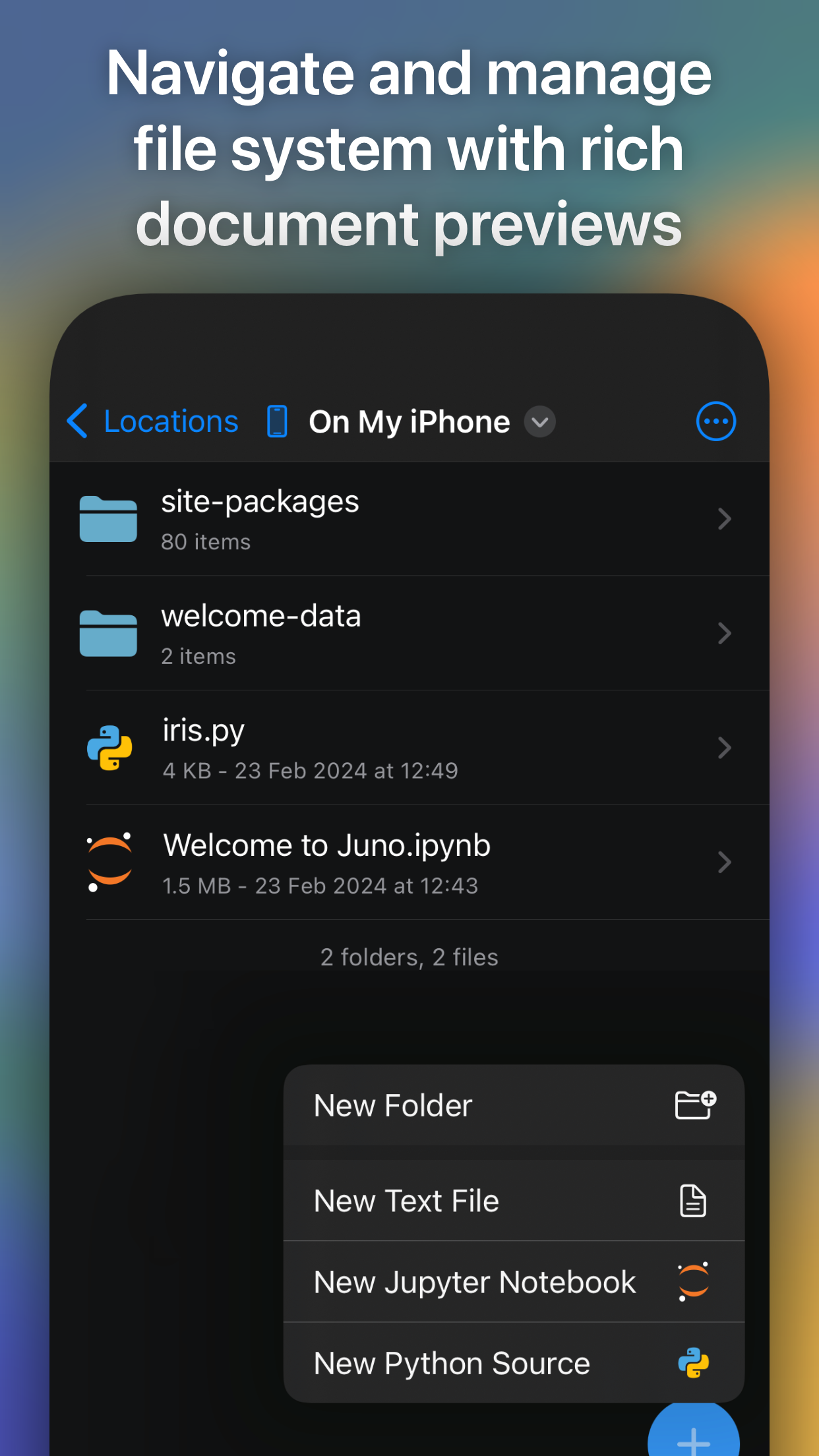Tap the document icon beside New Text File
The image size is (819, 1456).
pos(693,1201)
